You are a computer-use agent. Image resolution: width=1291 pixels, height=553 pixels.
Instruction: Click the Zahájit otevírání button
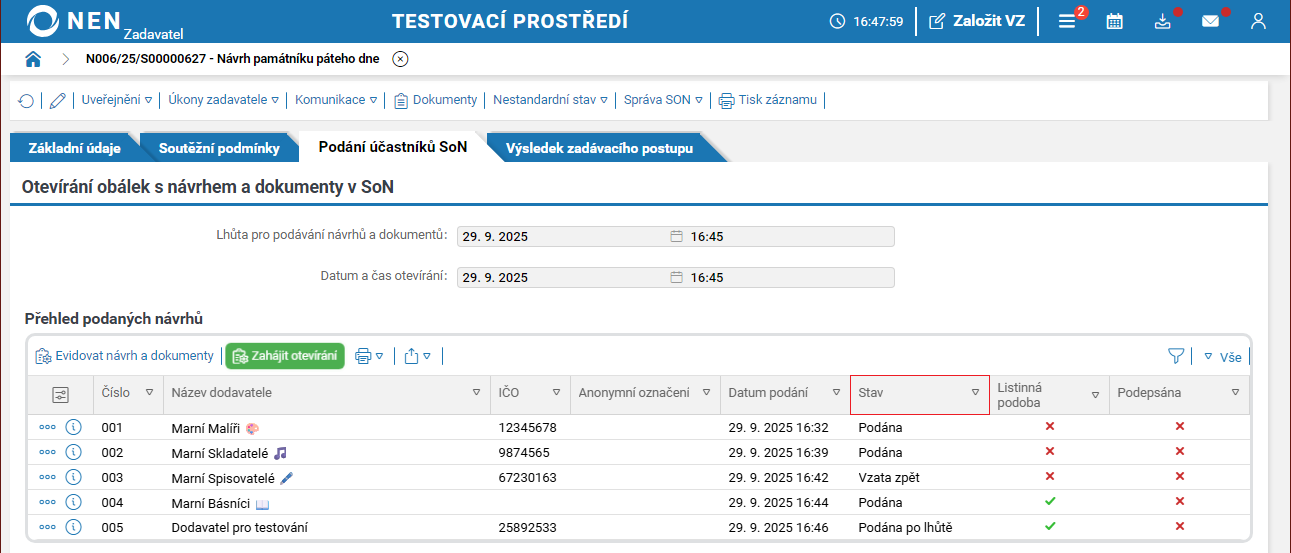[x=285, y=356]
